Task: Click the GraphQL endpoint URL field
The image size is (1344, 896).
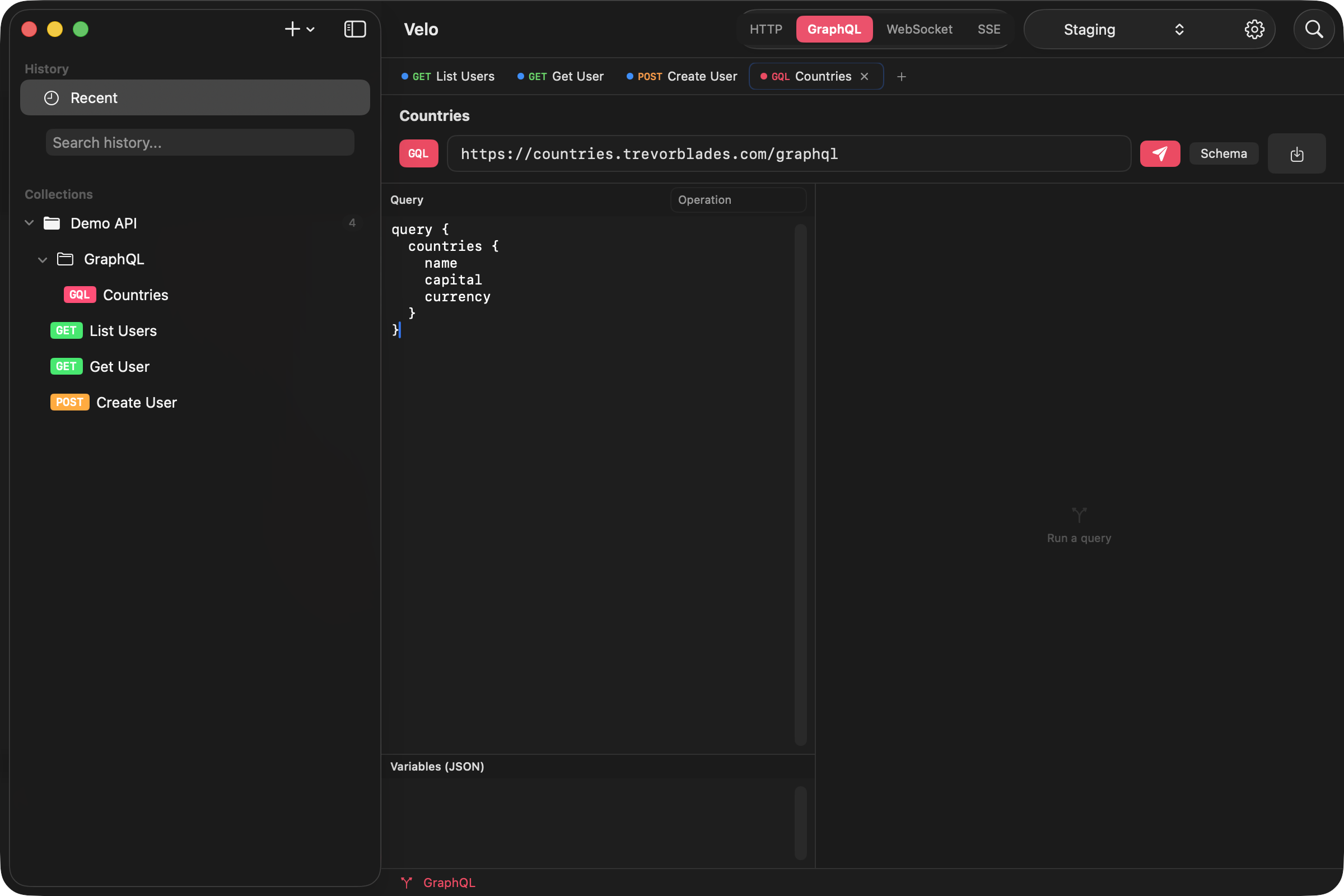Action: click(x=788, y=153)
